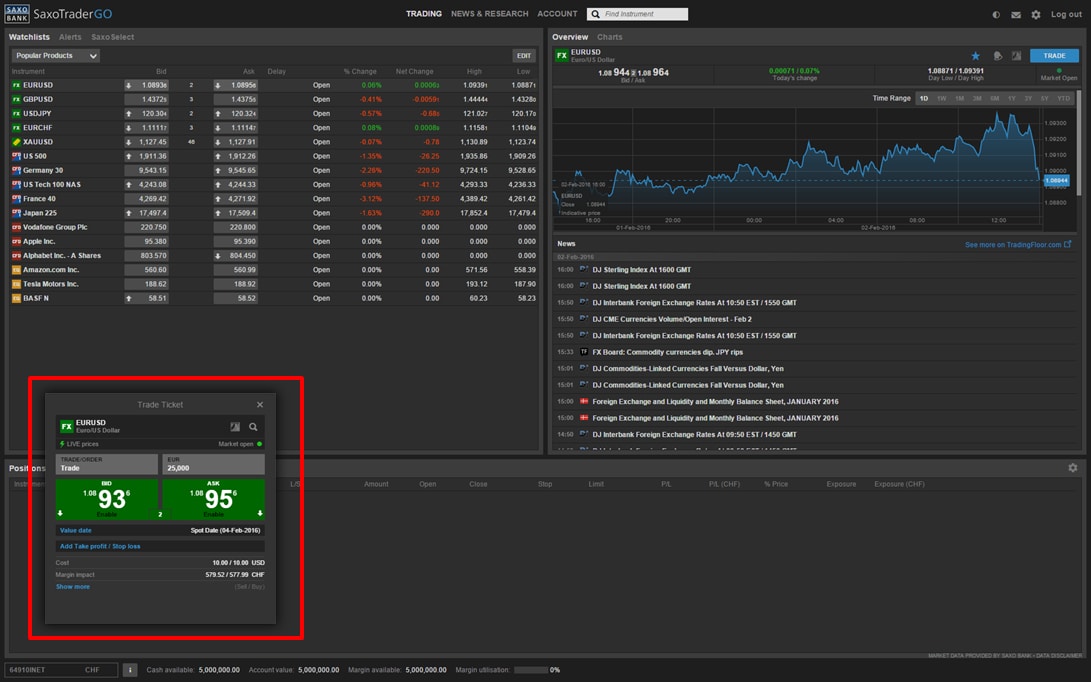Screen dimensions: 1091x682
Task: Switch to the Charts tab
Action: (610, 37)
